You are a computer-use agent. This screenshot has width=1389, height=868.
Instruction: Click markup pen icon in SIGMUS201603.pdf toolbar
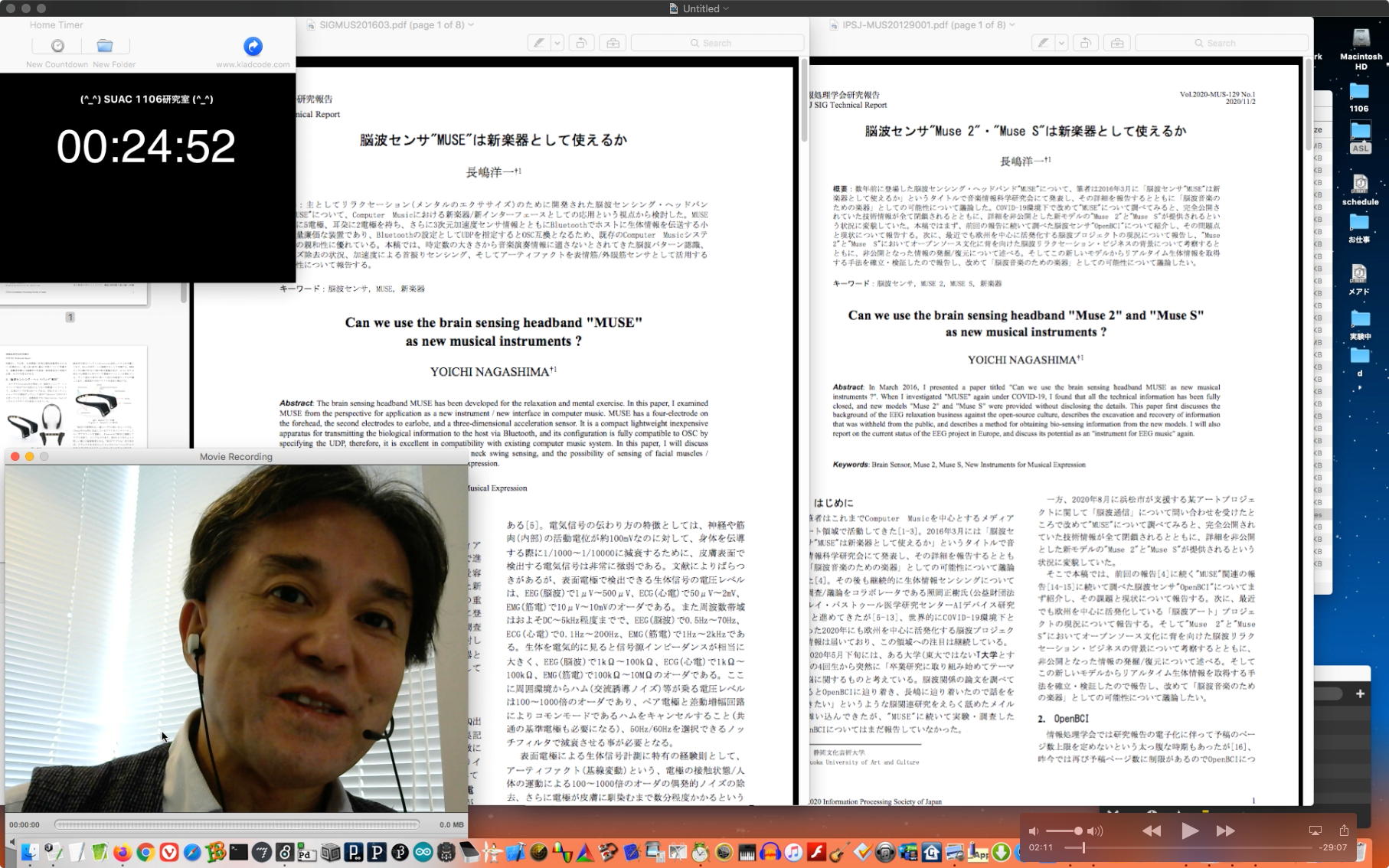pyautogui.click(x=540, y=43)
